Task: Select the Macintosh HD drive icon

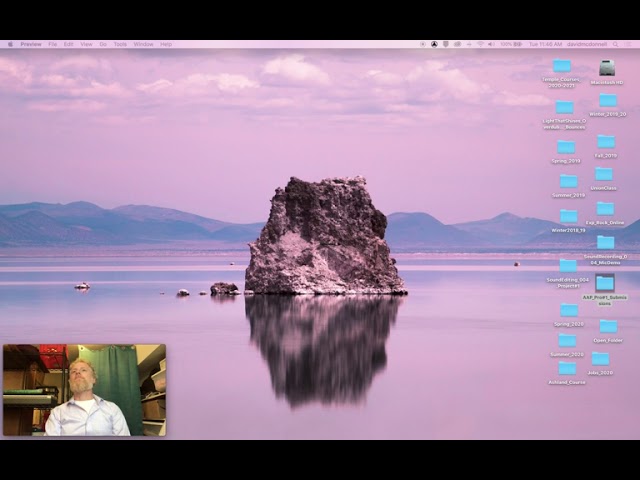Action: pyautogui.click(x=607, y=68)
